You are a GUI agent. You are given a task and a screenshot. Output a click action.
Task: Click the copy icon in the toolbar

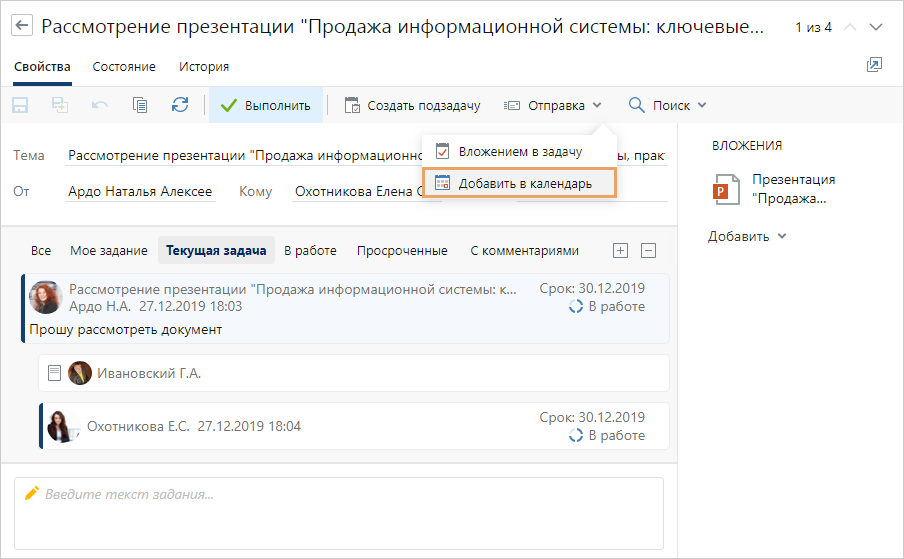[x=140, y=105]
